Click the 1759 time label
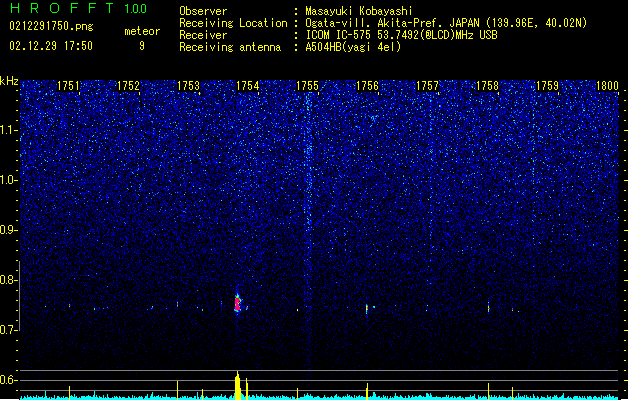 click(547, 86)
